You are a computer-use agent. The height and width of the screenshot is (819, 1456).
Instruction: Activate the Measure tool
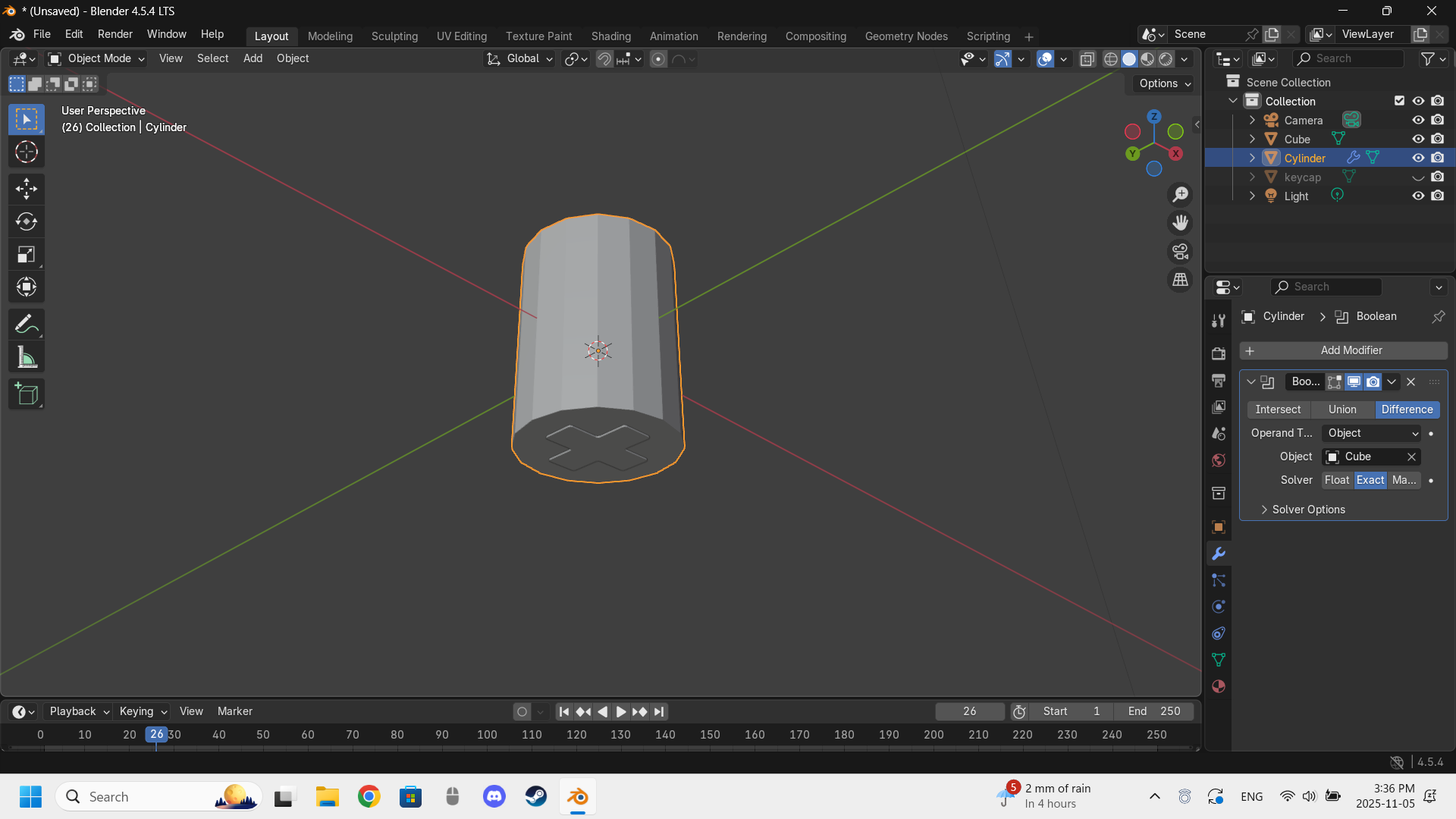27,358
